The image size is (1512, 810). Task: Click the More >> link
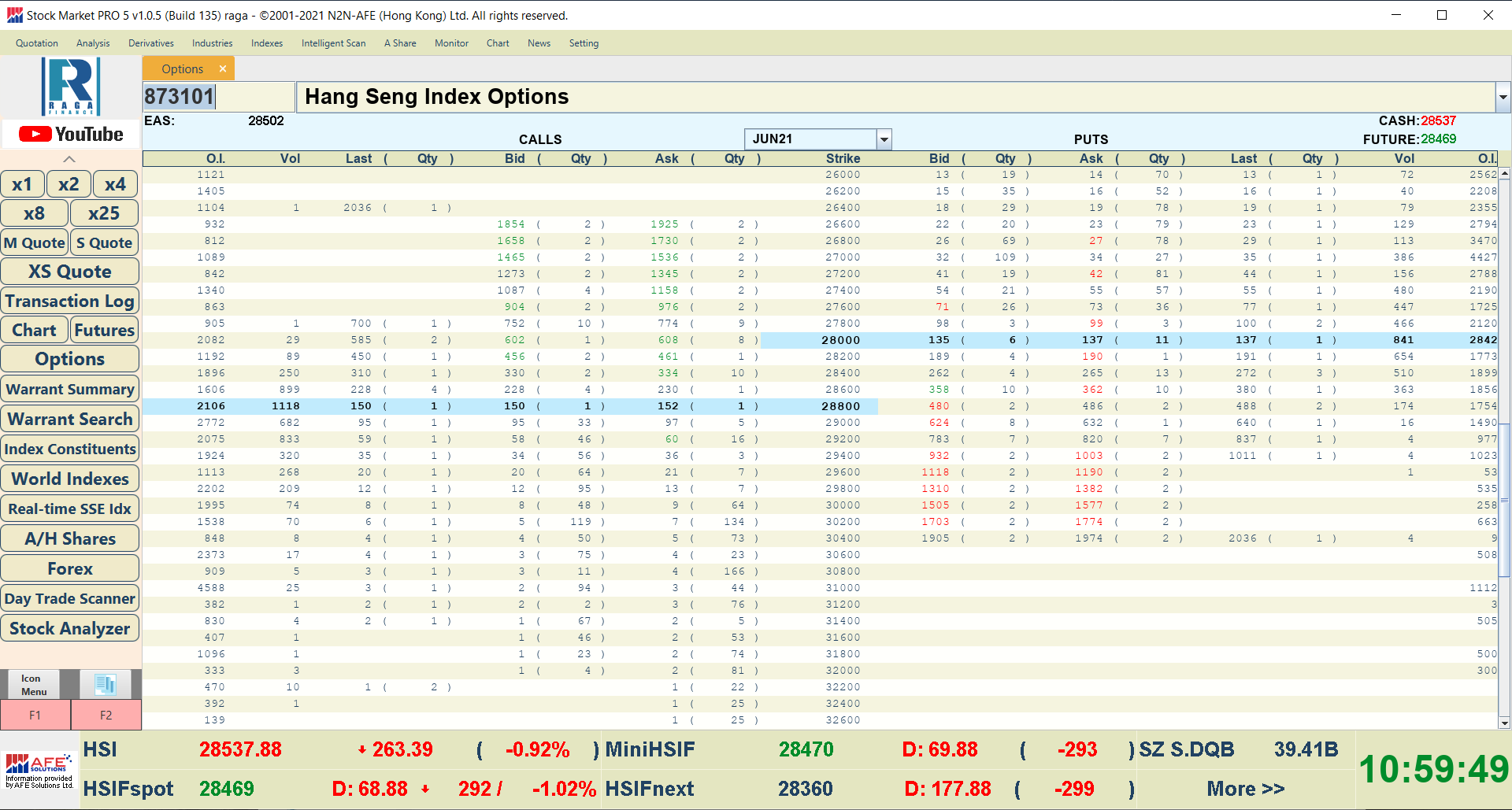(1245, 789)
